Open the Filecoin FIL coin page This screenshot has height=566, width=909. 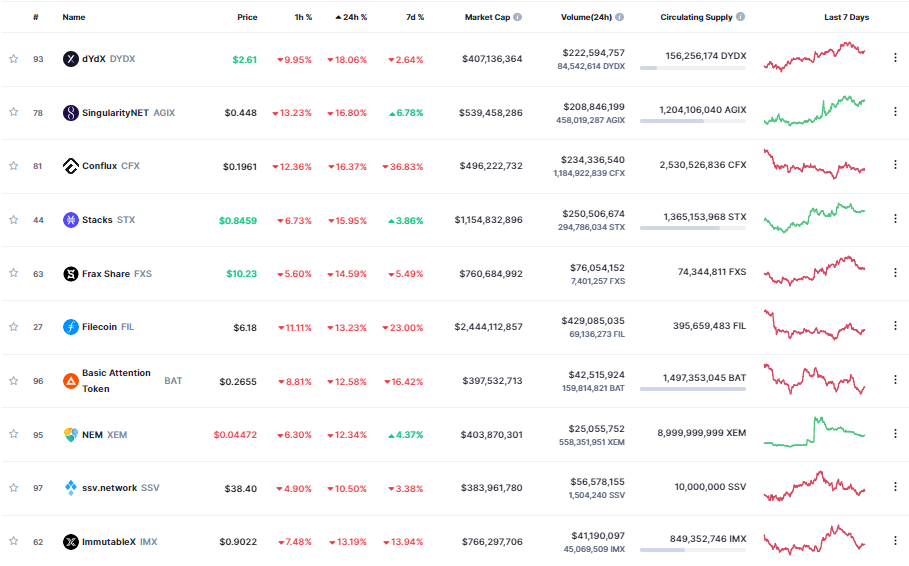[108, 327]
